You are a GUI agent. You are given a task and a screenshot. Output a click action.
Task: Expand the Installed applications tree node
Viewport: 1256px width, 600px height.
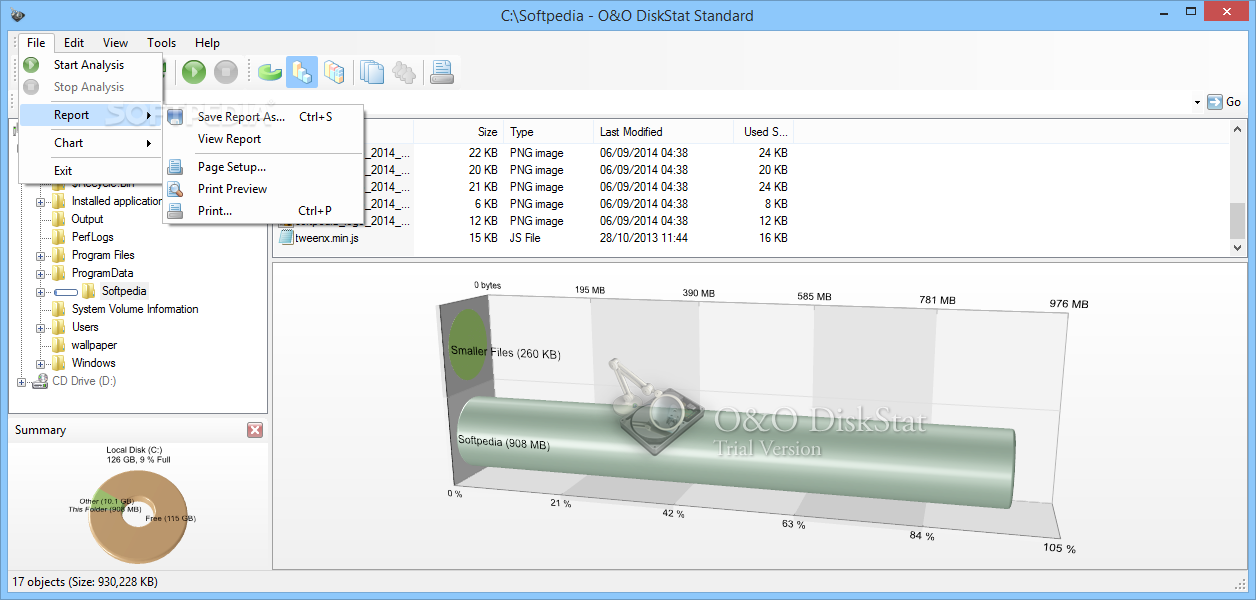41,201
